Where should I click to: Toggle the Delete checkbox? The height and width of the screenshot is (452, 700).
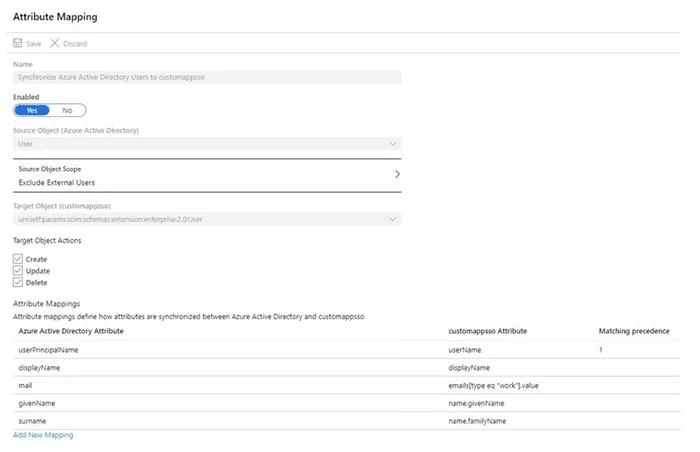pos(18,282)
